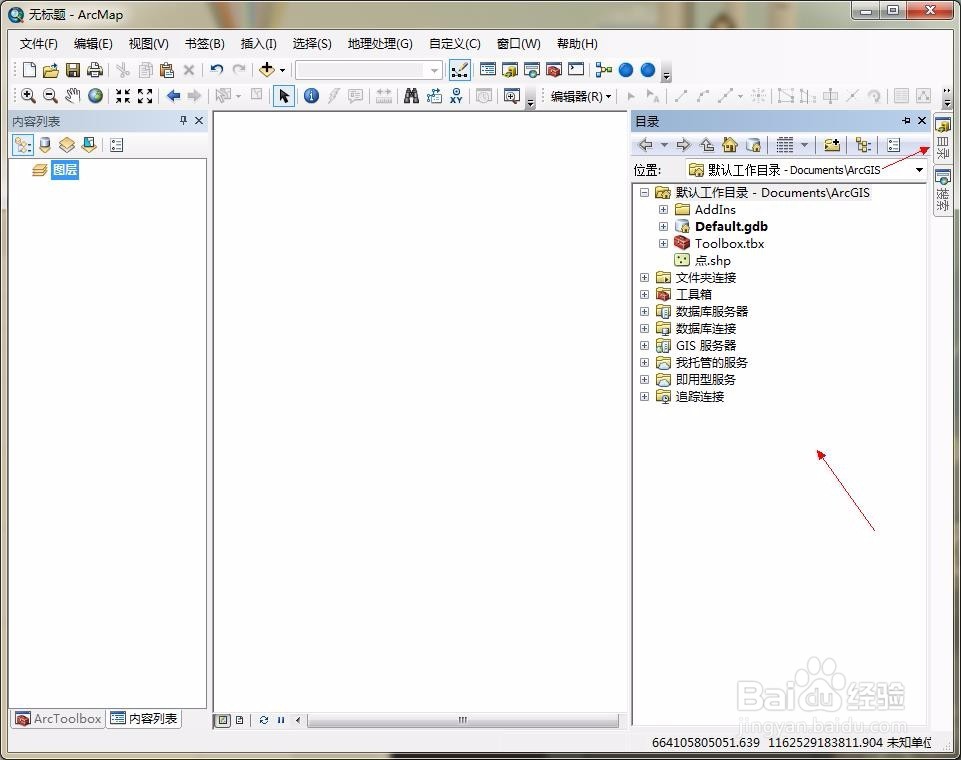Print the map
Image resolution: width=961 pixels, height=760 pixels.
pos(94,70)
